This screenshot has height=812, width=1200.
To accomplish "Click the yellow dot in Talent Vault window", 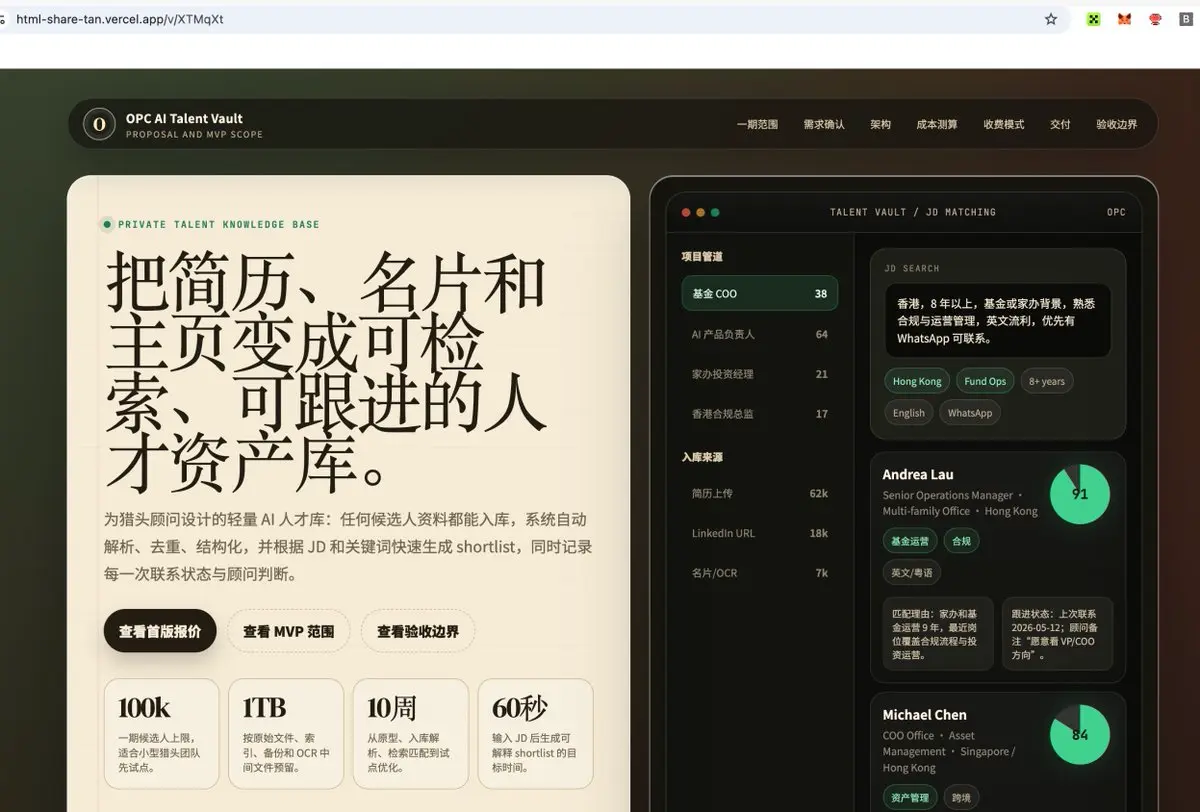I will (x=701, y=212).
